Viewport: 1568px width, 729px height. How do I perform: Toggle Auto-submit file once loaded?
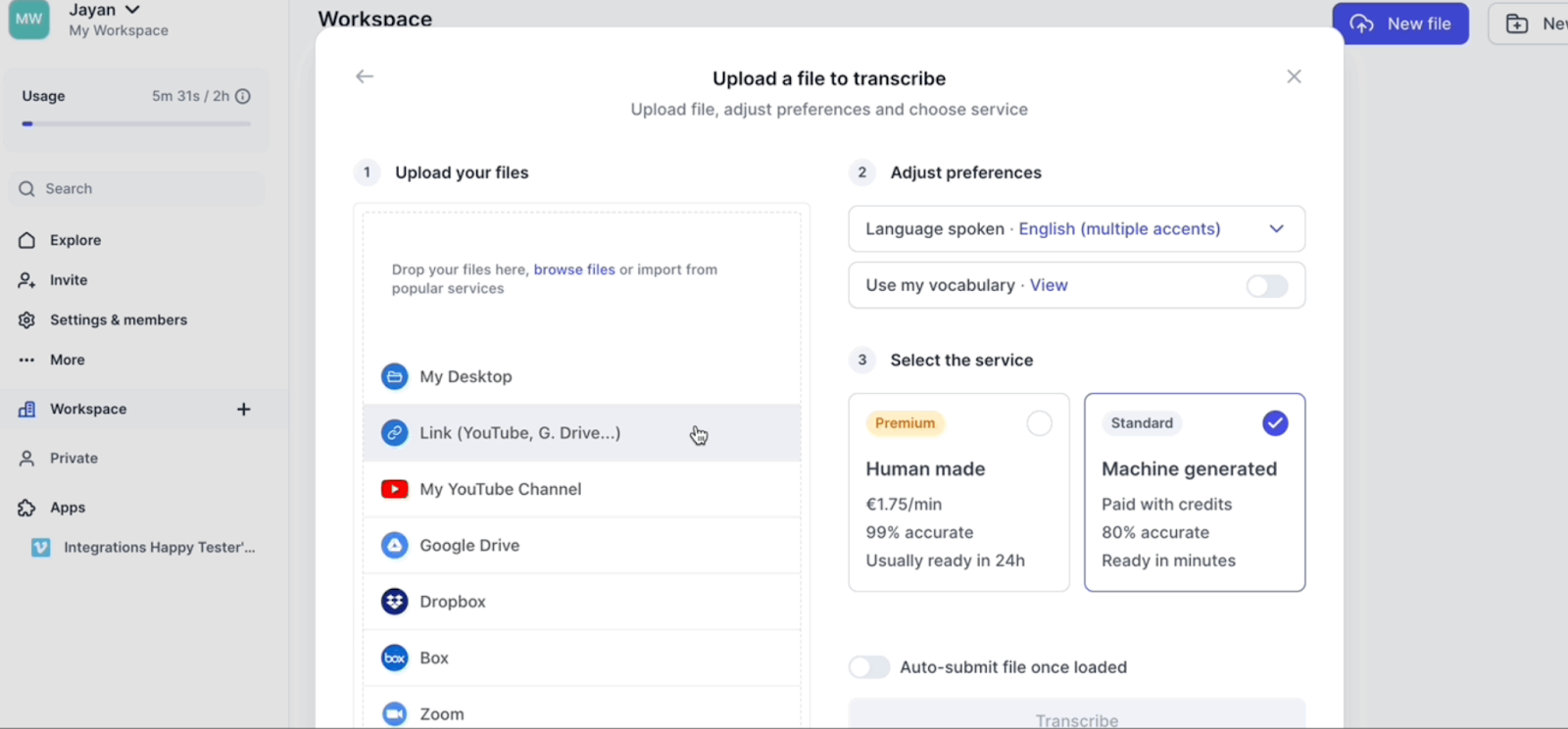tap(869, 667)
